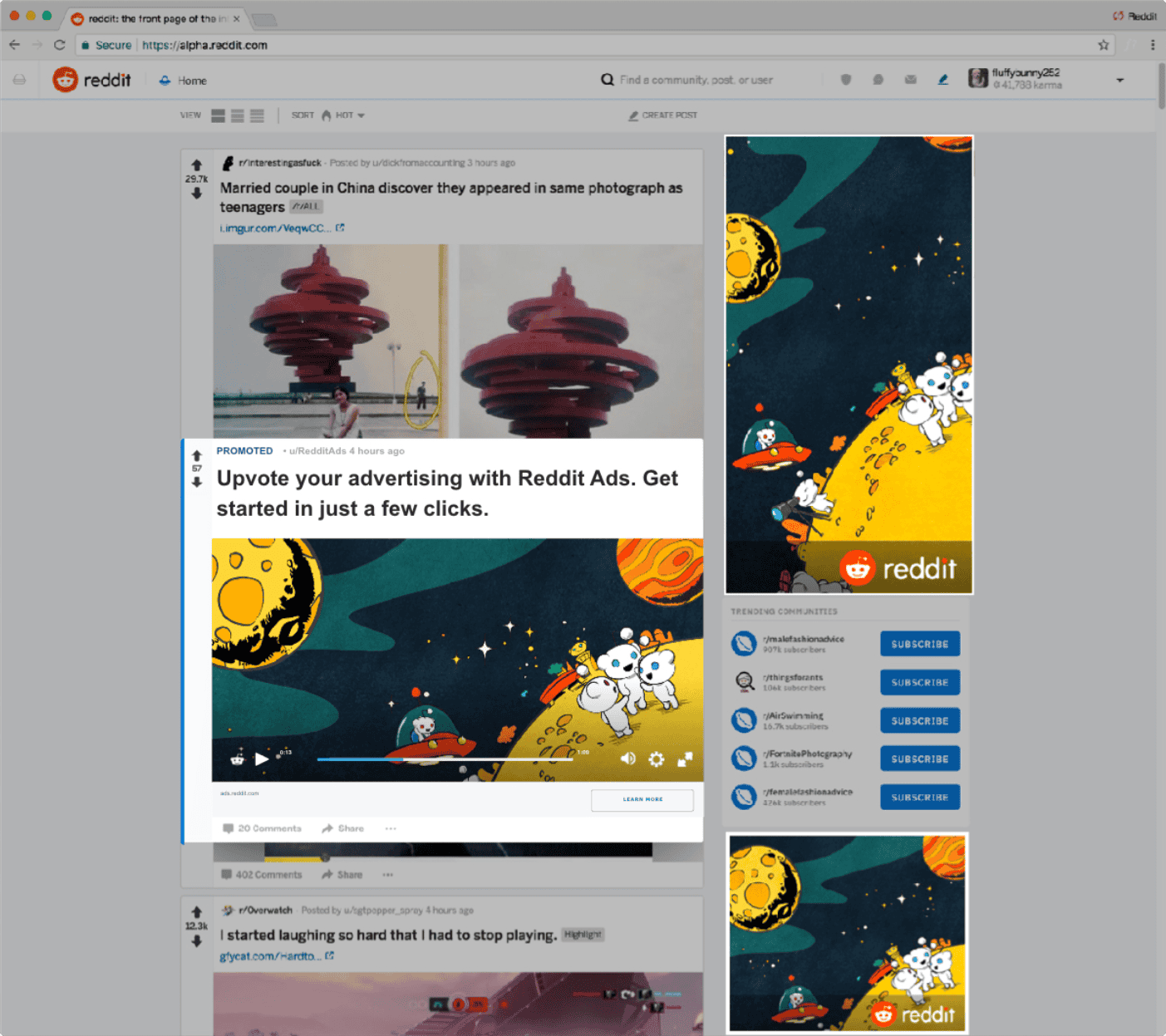Open fluffybunny252 profile avatar

(x=978, y=78)
